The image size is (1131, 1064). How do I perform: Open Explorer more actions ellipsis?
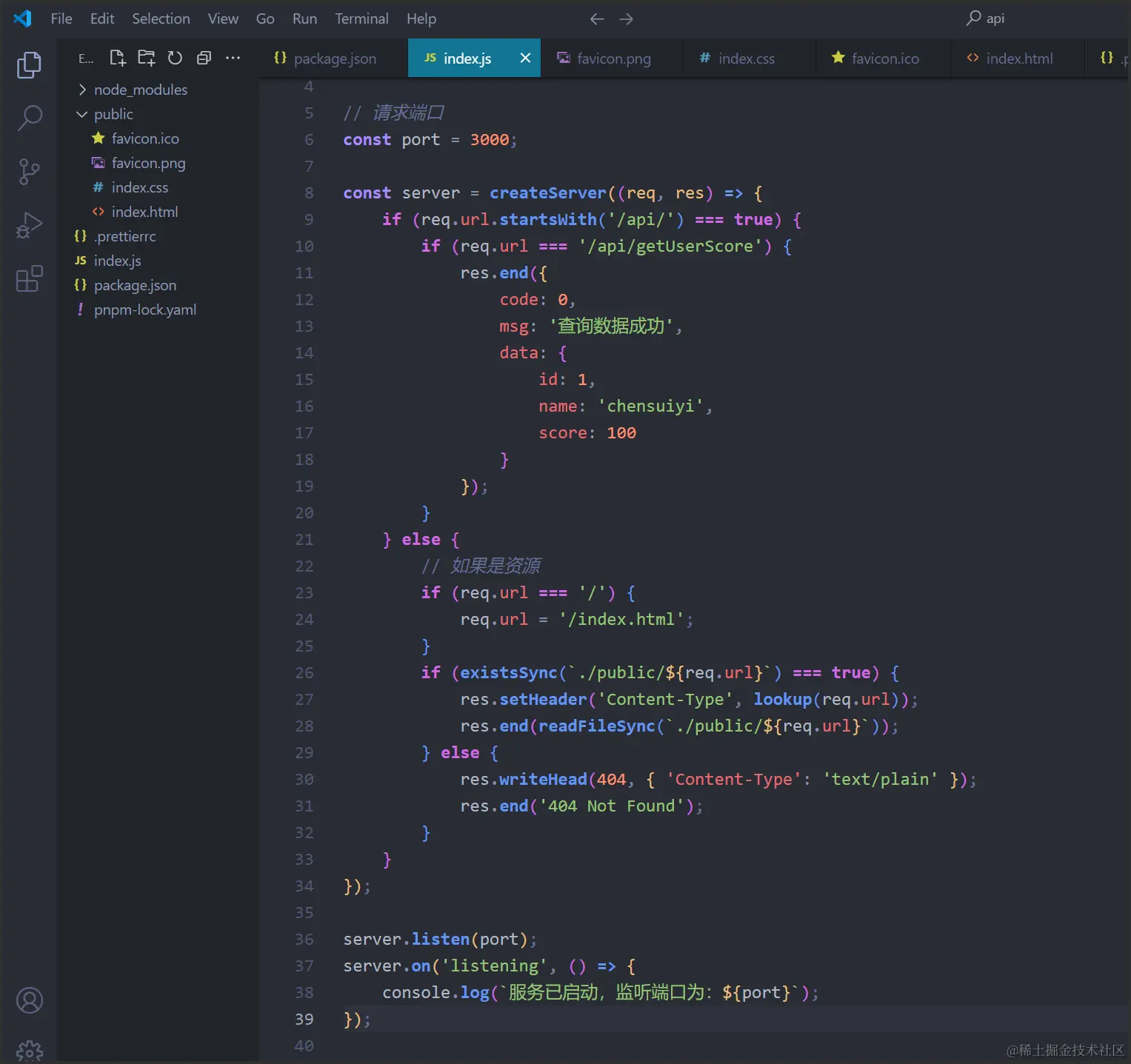(233, 58)
